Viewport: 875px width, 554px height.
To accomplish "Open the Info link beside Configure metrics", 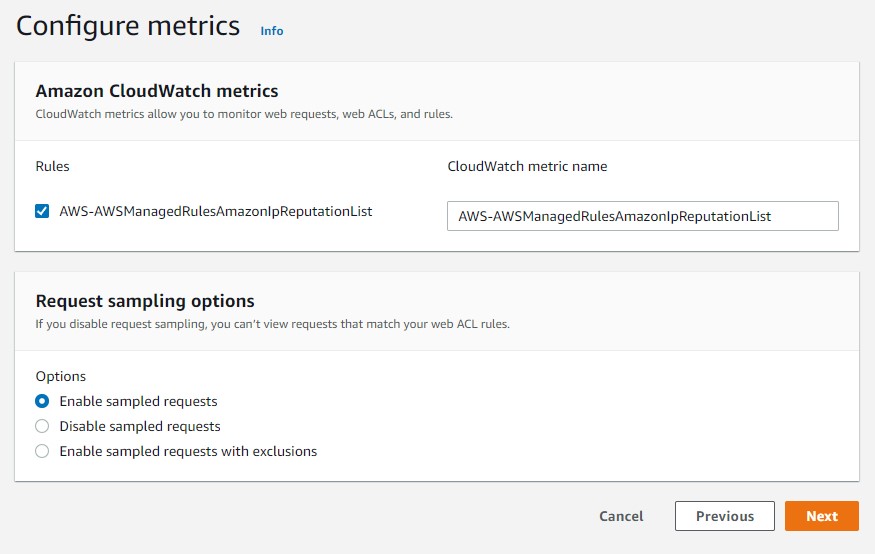I will [x=272, y=31].
